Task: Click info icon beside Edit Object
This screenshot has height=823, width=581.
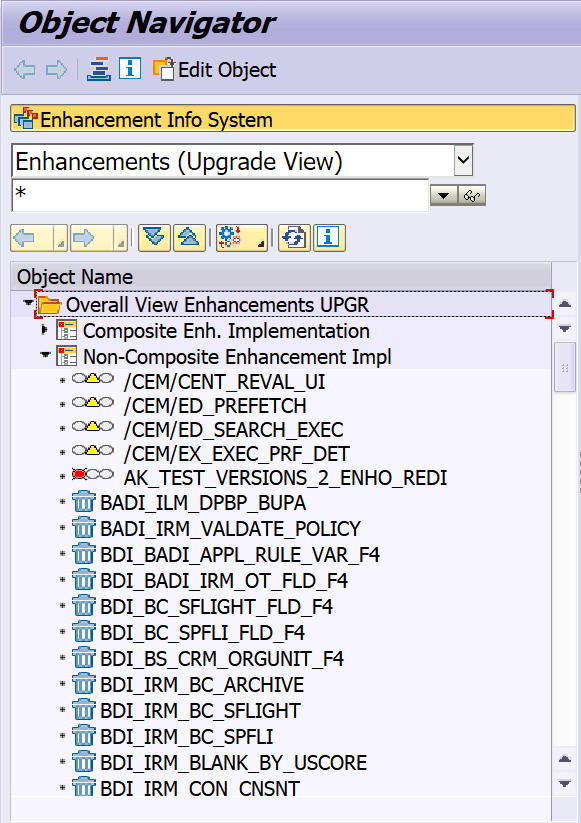Action: tap(130, 68)
